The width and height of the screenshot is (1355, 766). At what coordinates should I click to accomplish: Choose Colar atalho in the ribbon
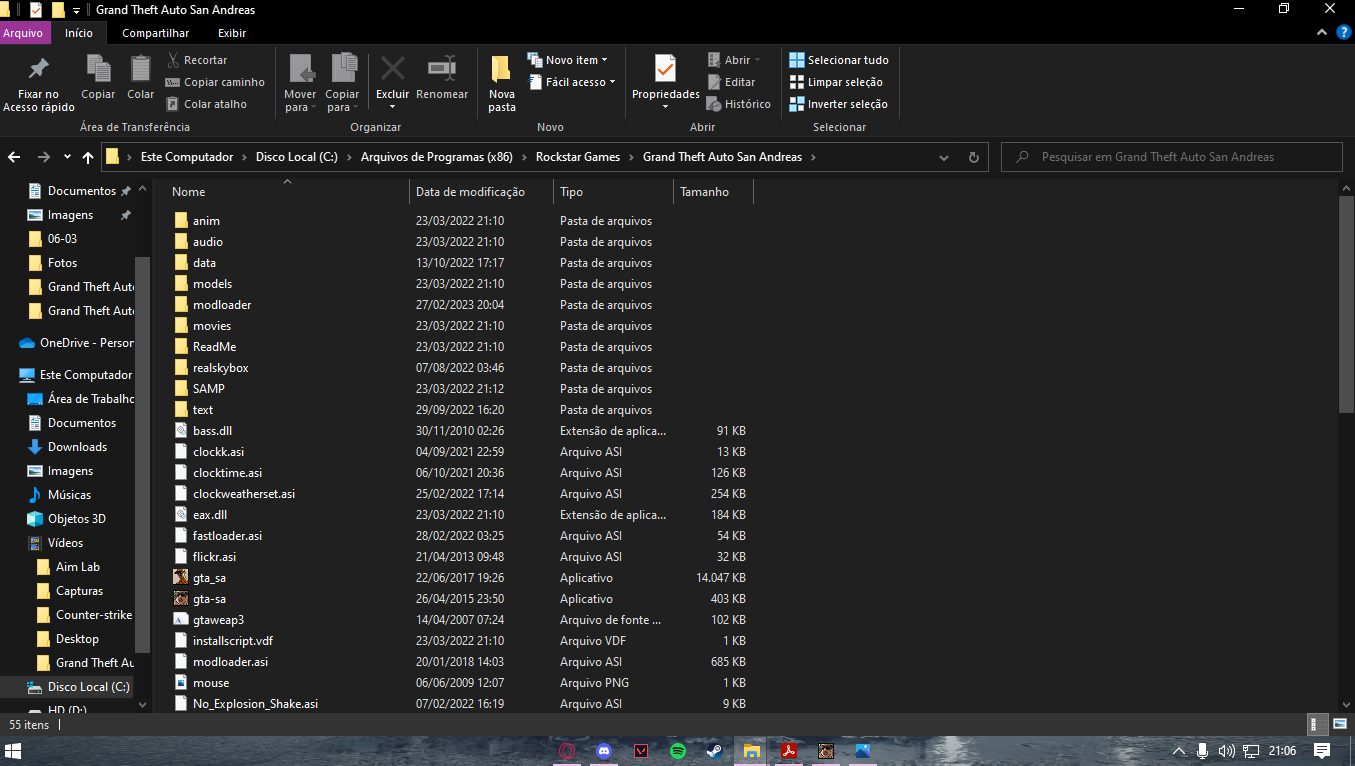pyautogui.click(x=207, y=104)
